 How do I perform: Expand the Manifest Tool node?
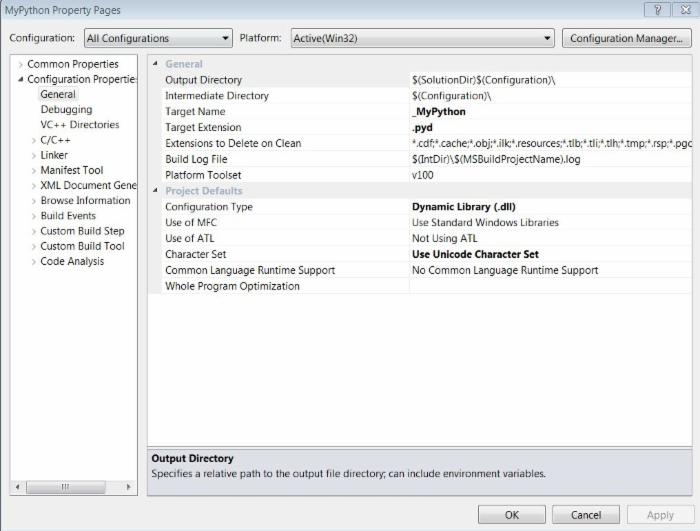click(34, 171)
